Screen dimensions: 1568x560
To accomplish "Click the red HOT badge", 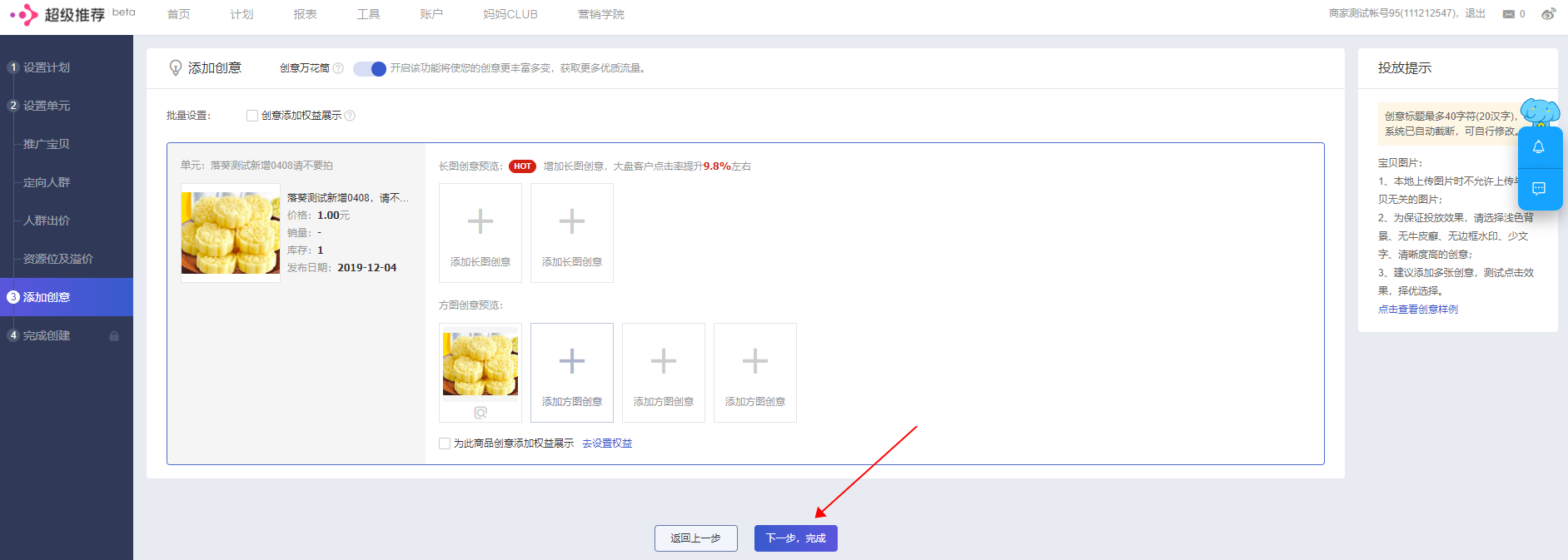I will pyautogui.click(x=522, y=166).
